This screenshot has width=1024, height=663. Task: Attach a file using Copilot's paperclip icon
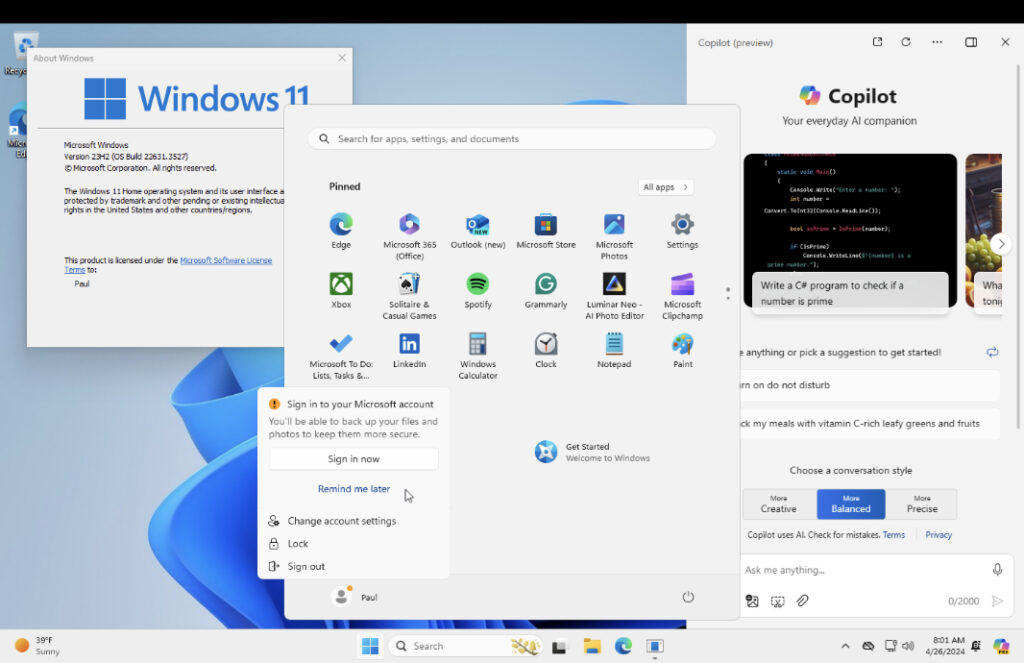pyautogui.click(x=801, y=601)
